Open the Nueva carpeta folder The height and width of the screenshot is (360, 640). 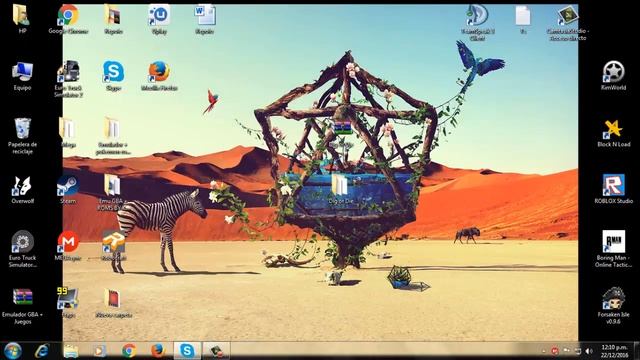[x=112, y=298]
